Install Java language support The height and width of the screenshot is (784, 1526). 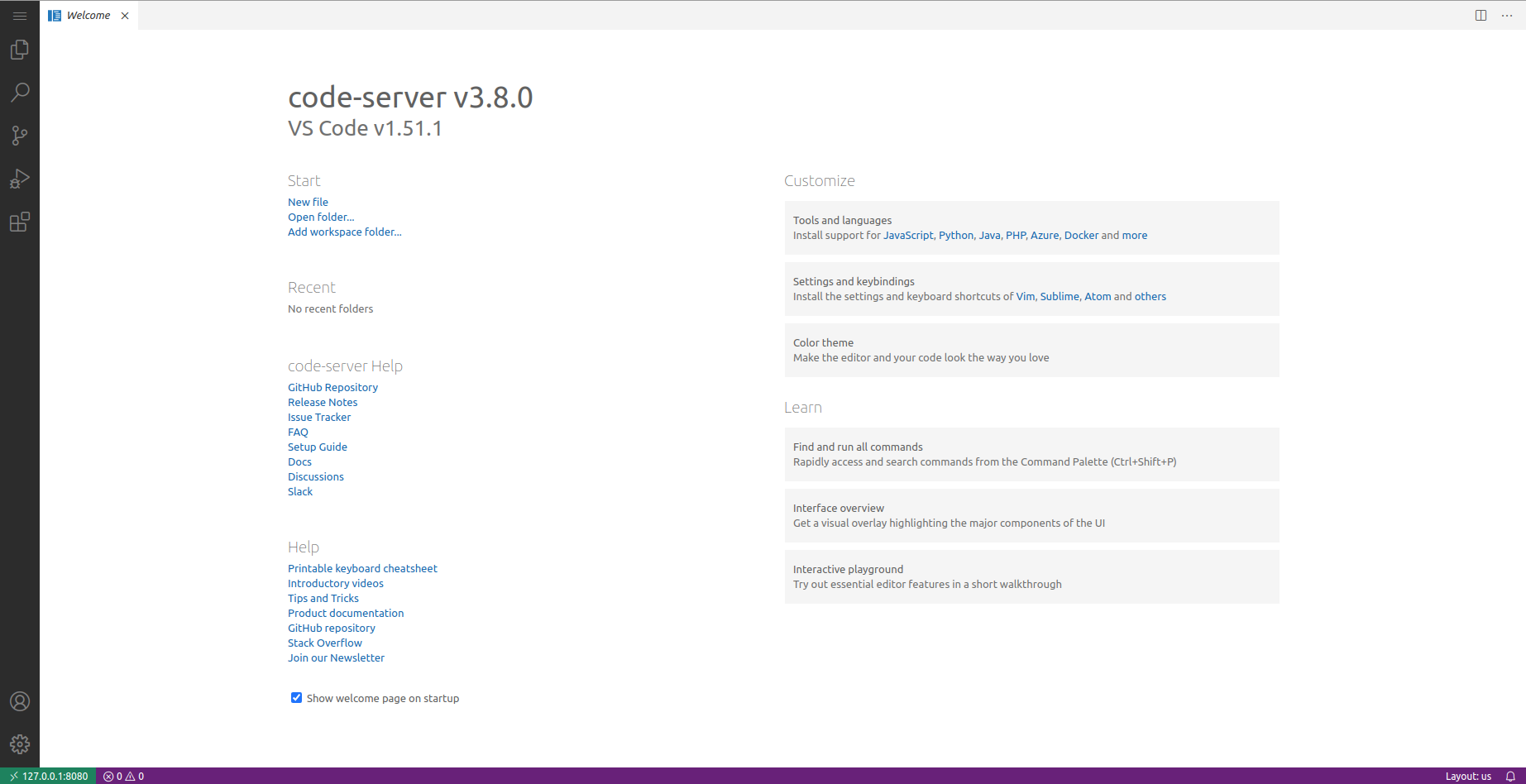point(989,235)
